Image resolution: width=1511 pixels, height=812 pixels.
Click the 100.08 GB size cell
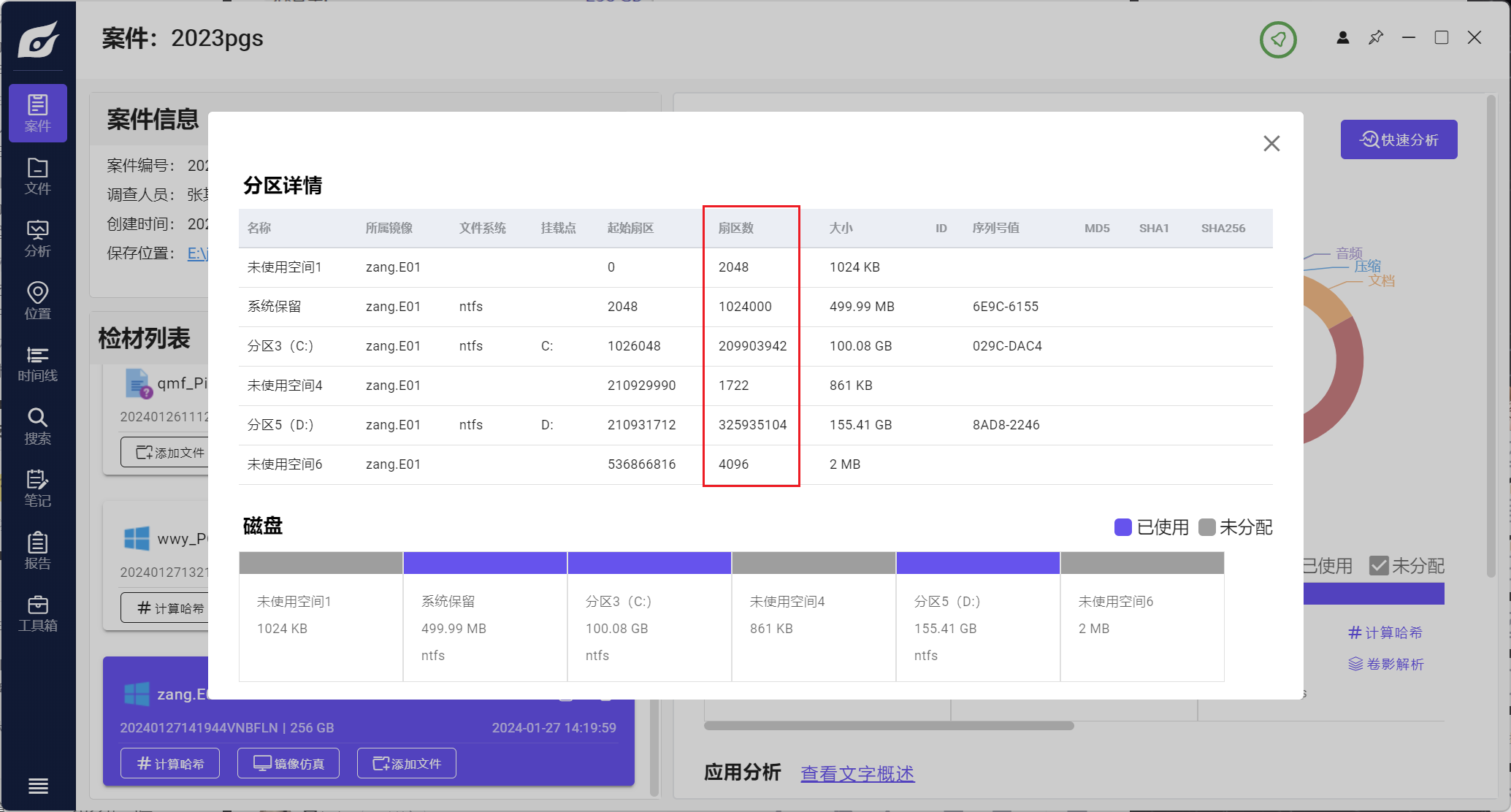(860, 346)
